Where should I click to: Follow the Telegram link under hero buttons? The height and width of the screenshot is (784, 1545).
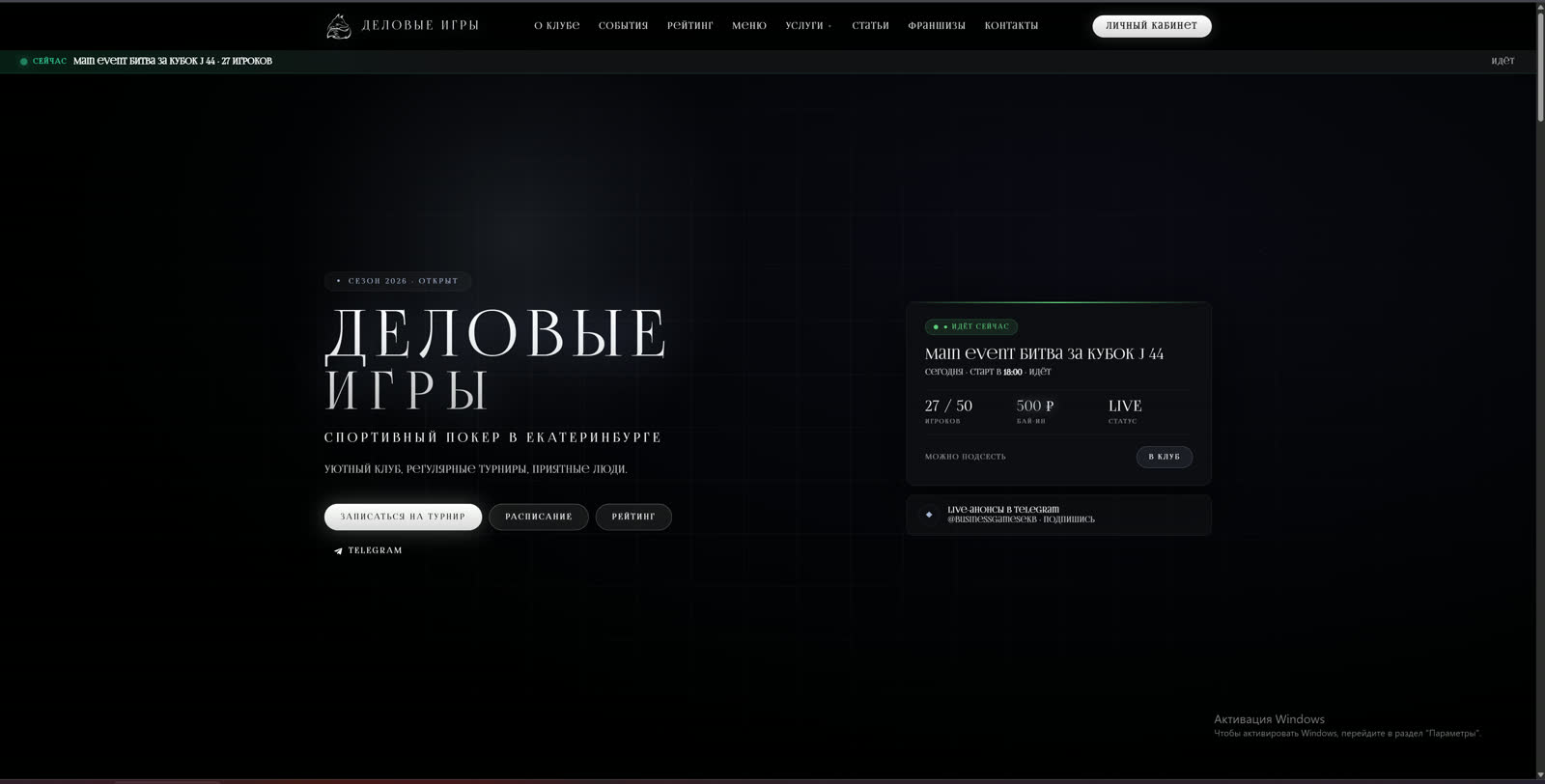coord(368,551)
